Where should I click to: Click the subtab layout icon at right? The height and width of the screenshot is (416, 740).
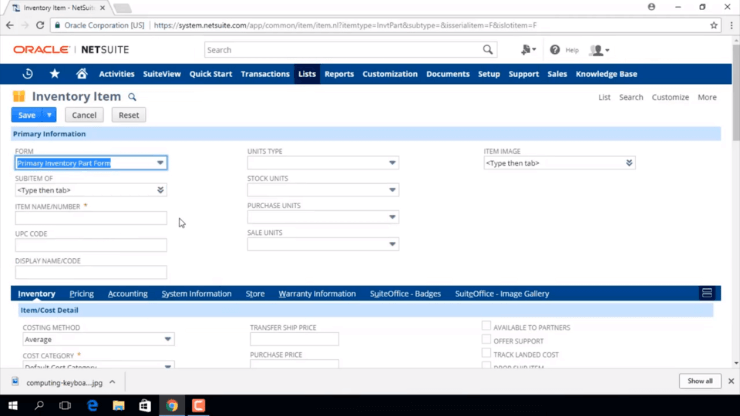coord(707,293)
